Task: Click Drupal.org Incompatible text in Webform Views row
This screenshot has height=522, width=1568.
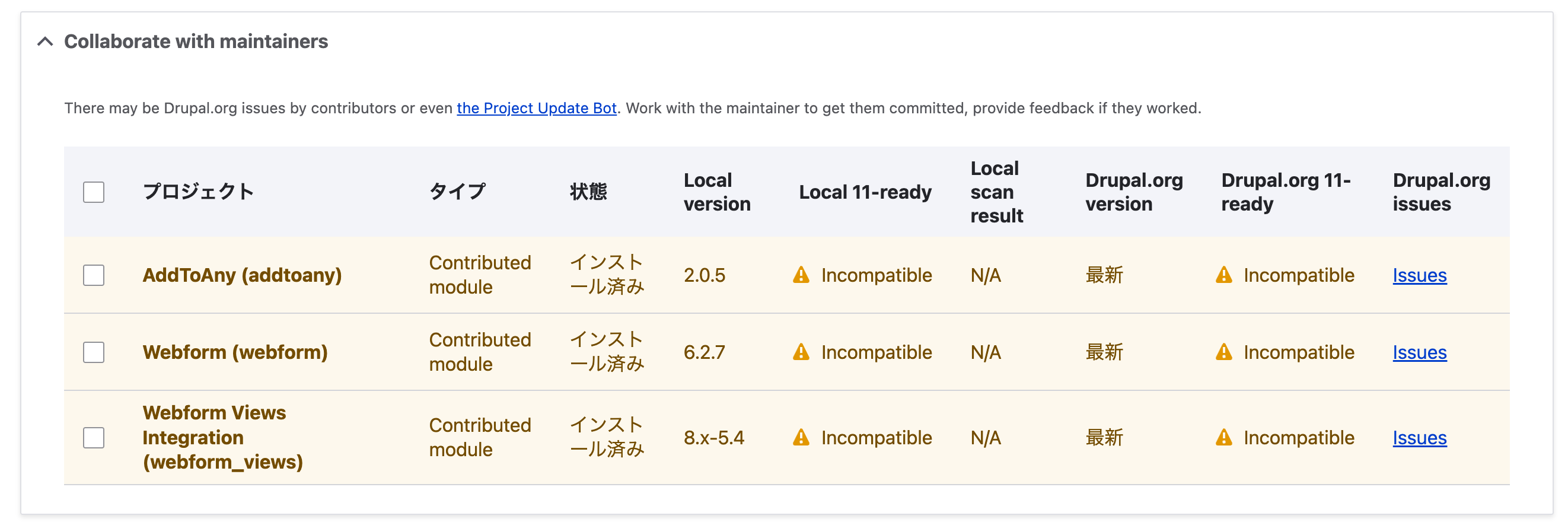Action: (1299, 437)
